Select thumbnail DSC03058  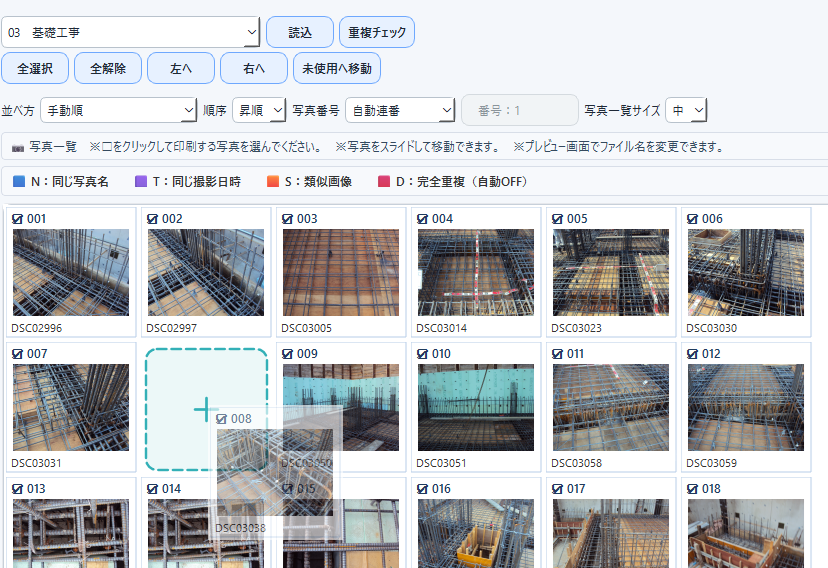tap(611, 408)
